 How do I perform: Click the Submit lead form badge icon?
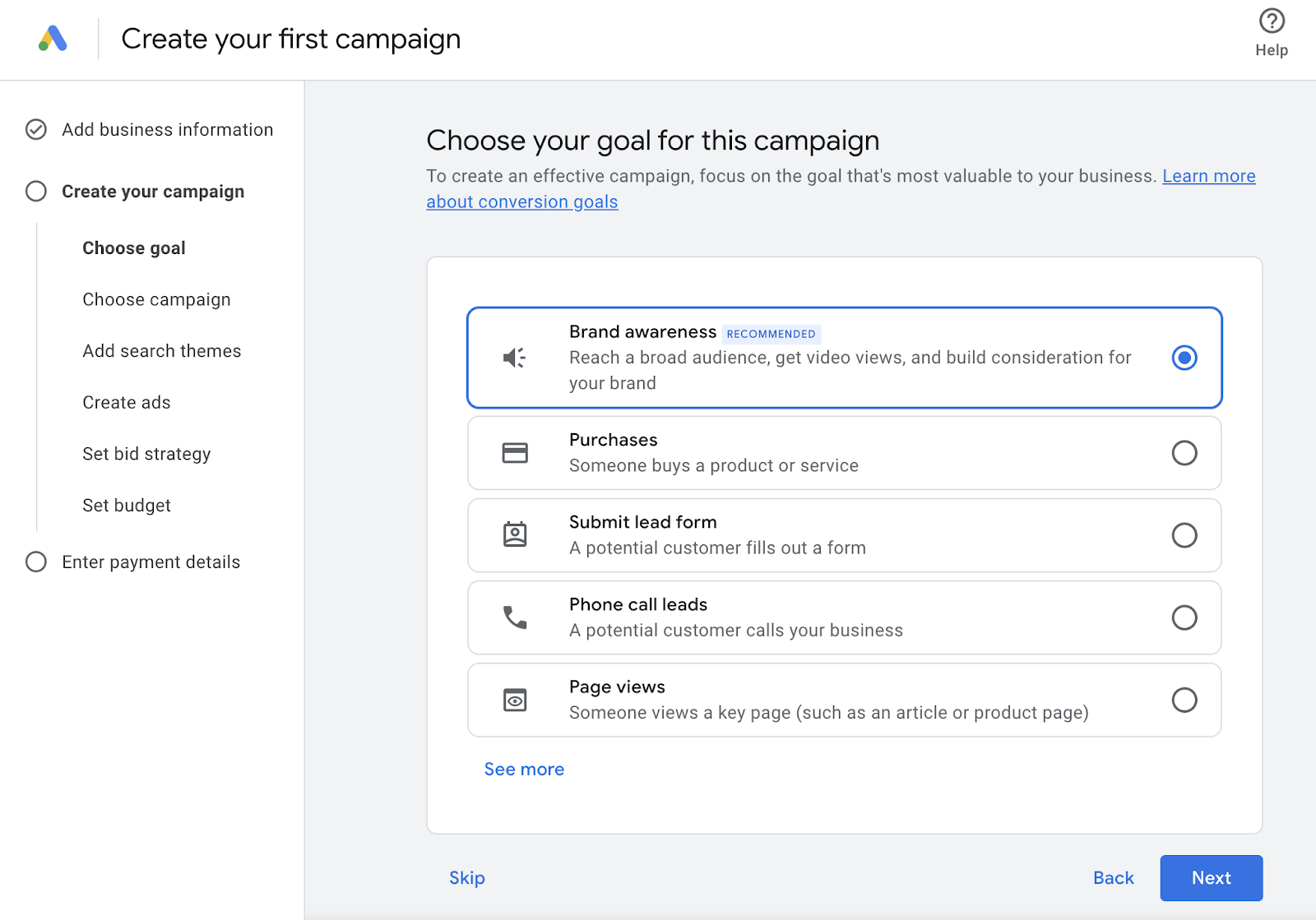coord(514,534)
